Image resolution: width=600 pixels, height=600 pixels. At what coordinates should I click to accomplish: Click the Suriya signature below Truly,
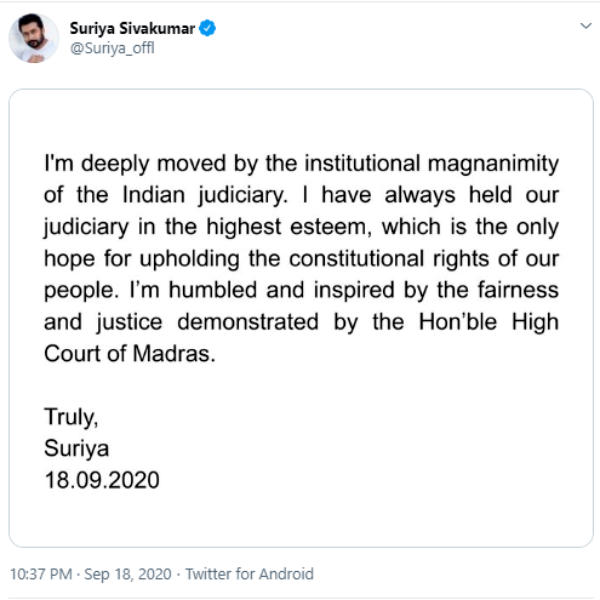(x=77, y=448)
